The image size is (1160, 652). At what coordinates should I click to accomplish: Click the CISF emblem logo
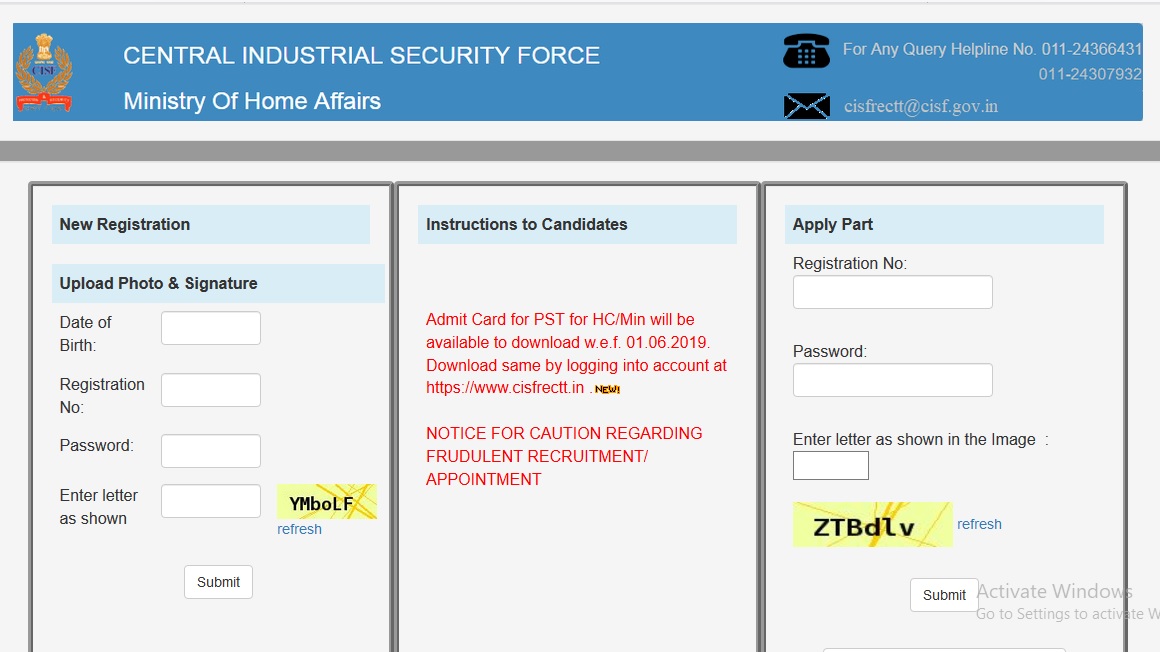(43, 73)
